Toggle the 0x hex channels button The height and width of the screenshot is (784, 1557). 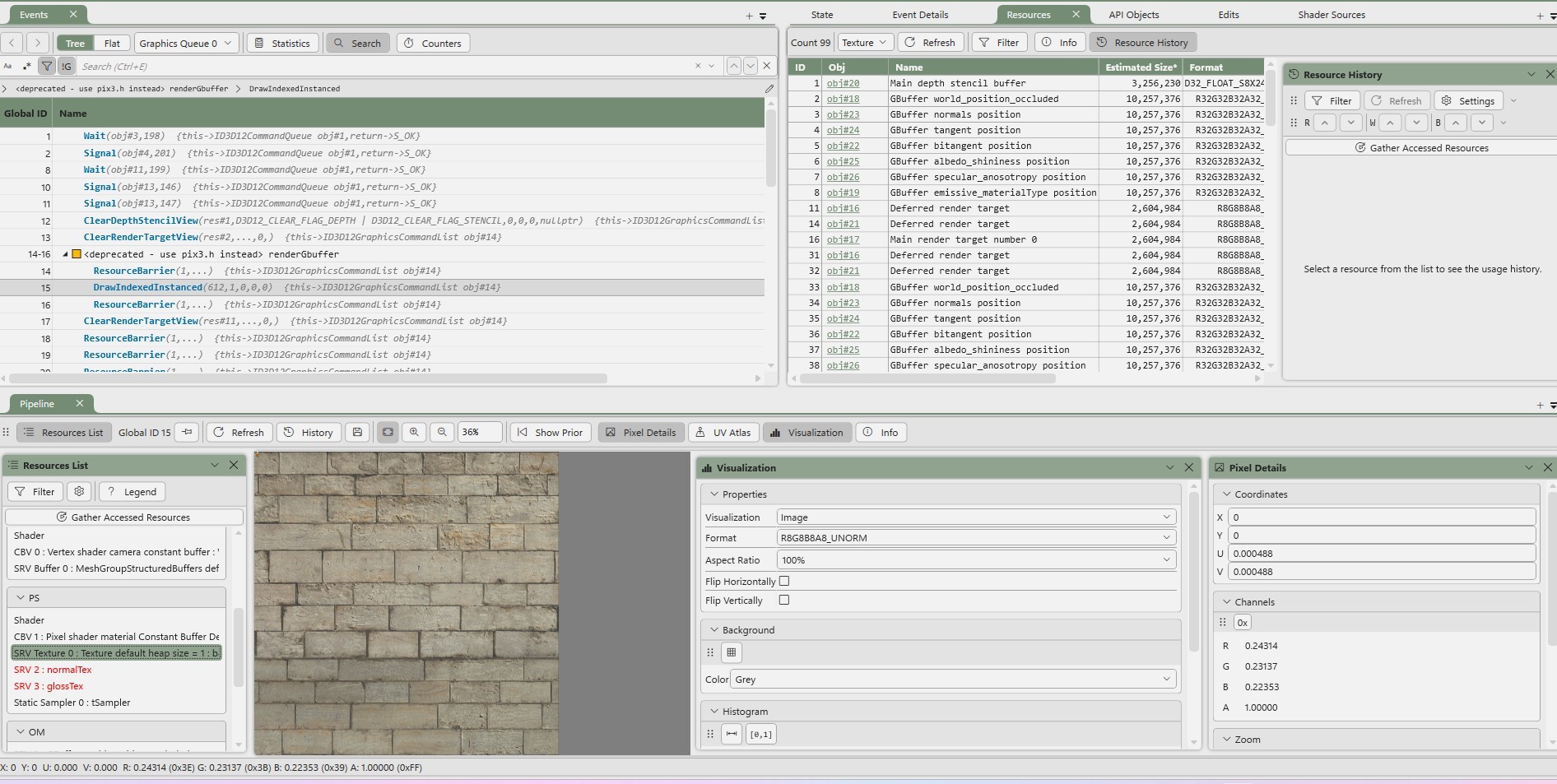tap(1243, 623)
